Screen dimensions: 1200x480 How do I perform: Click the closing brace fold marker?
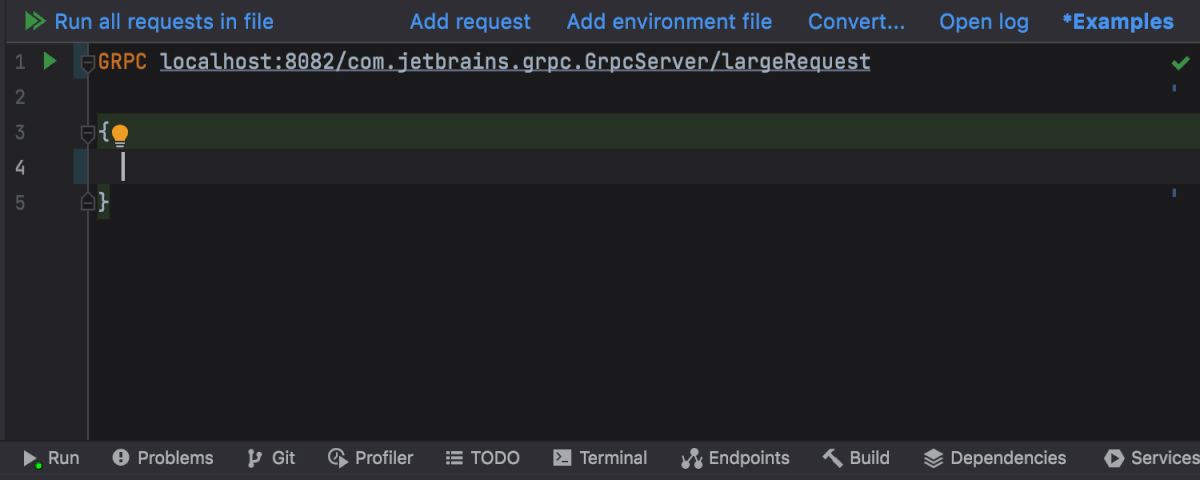pyautogui.click(x=87, y=203)
